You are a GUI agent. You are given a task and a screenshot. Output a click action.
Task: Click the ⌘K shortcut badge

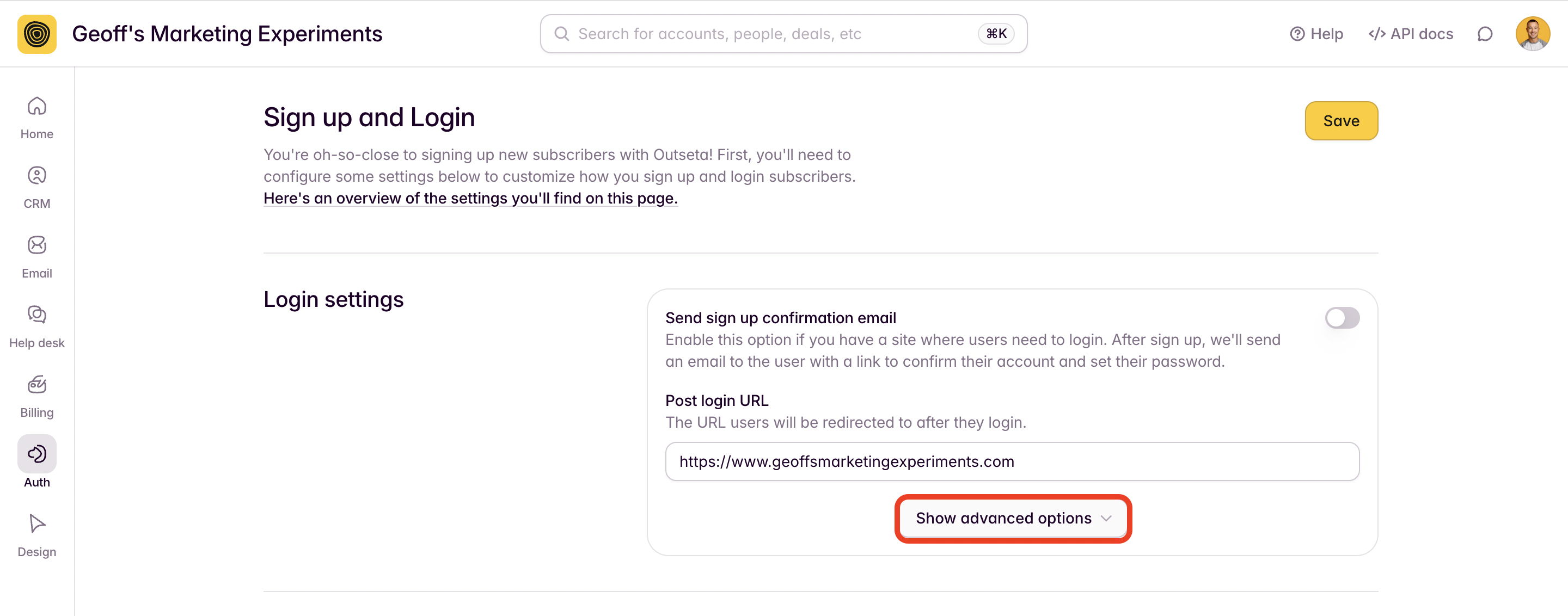click(x=996, y=34)
